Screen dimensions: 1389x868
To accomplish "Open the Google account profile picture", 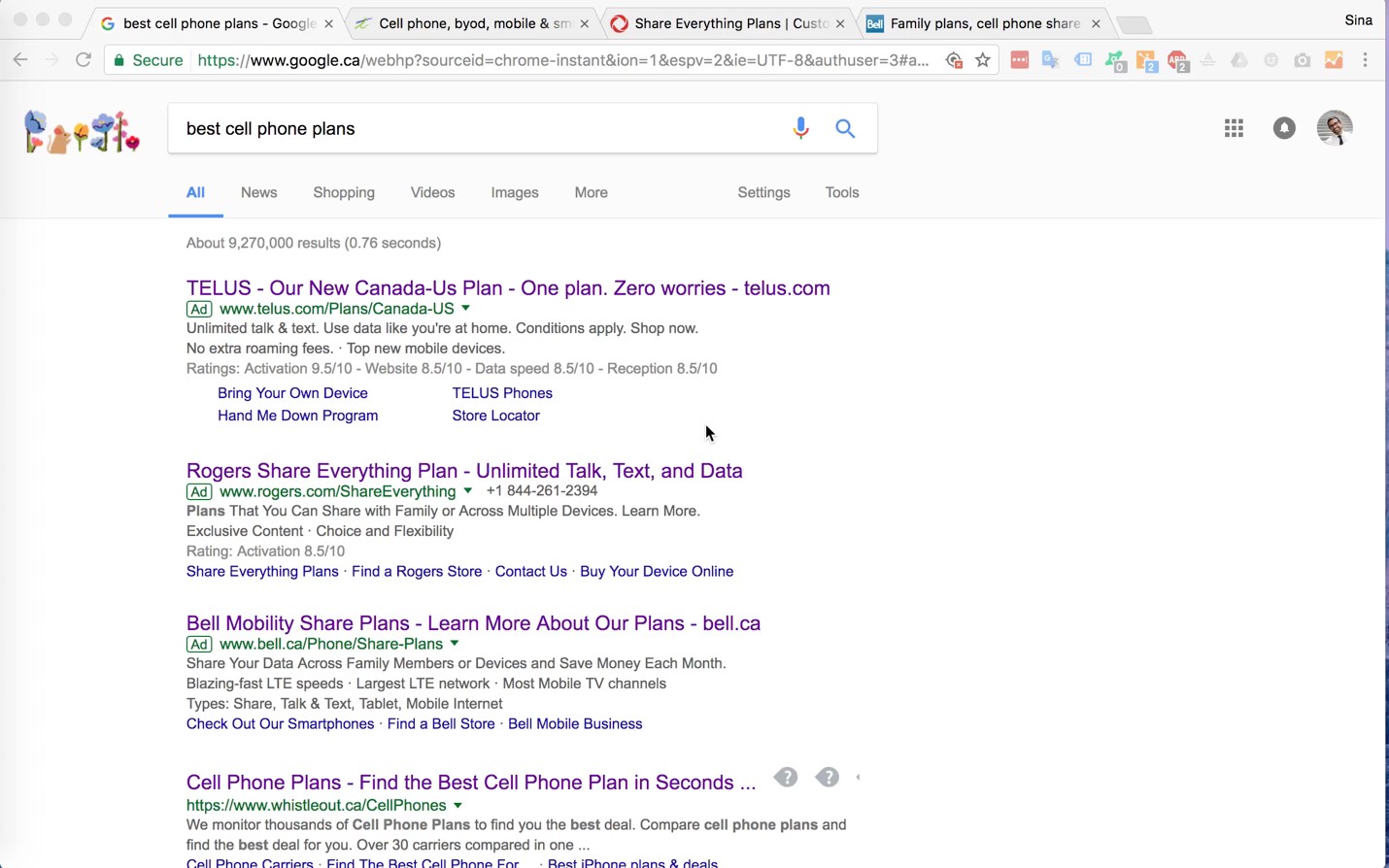I will (x=1335, y=128).
